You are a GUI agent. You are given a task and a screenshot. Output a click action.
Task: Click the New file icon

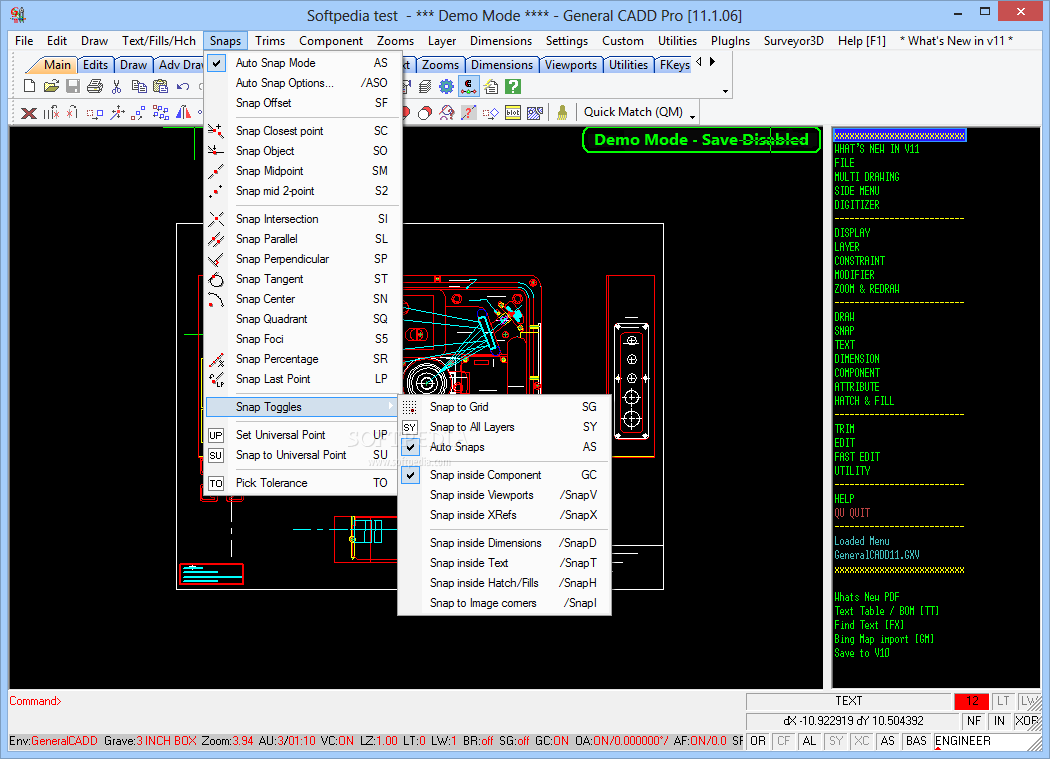pos(29,86)
